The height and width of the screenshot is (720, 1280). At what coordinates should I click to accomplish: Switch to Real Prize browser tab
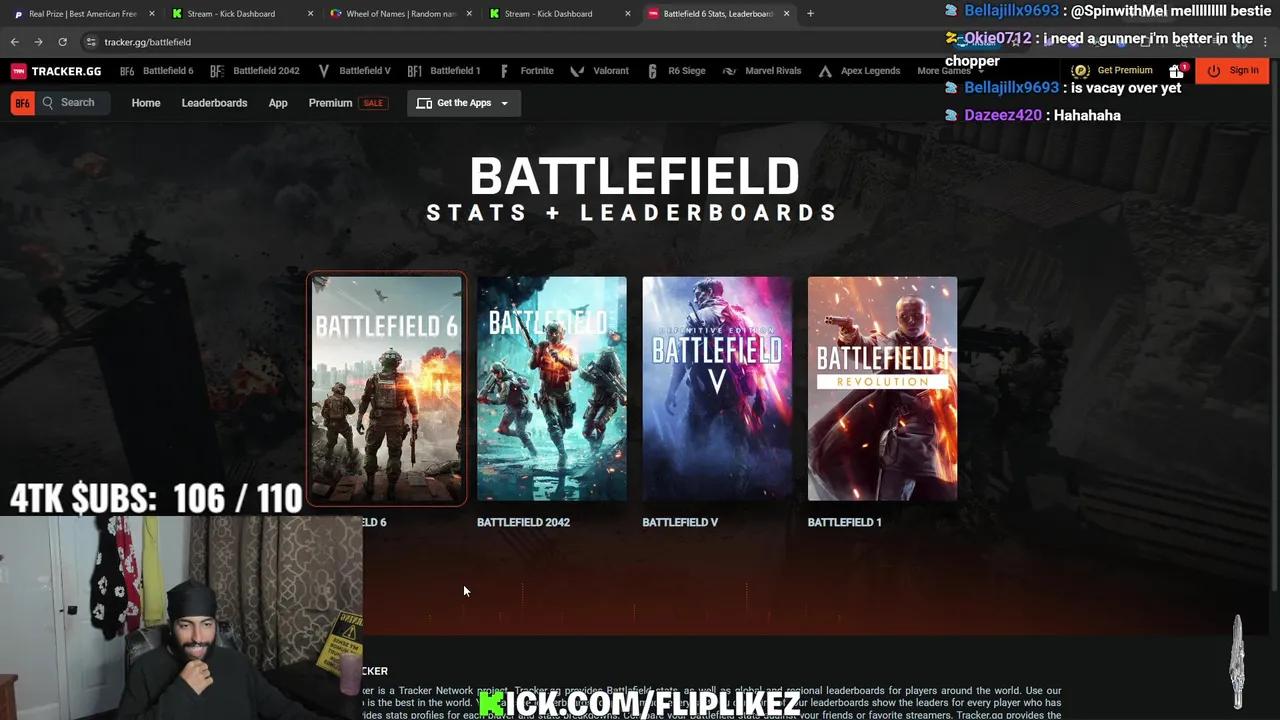[81, 14]
